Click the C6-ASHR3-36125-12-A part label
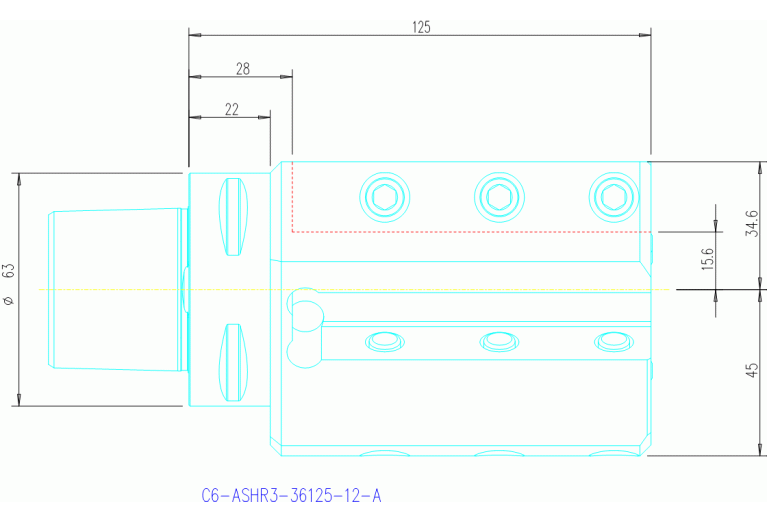 pyautogui.click(x=291, y=495)
